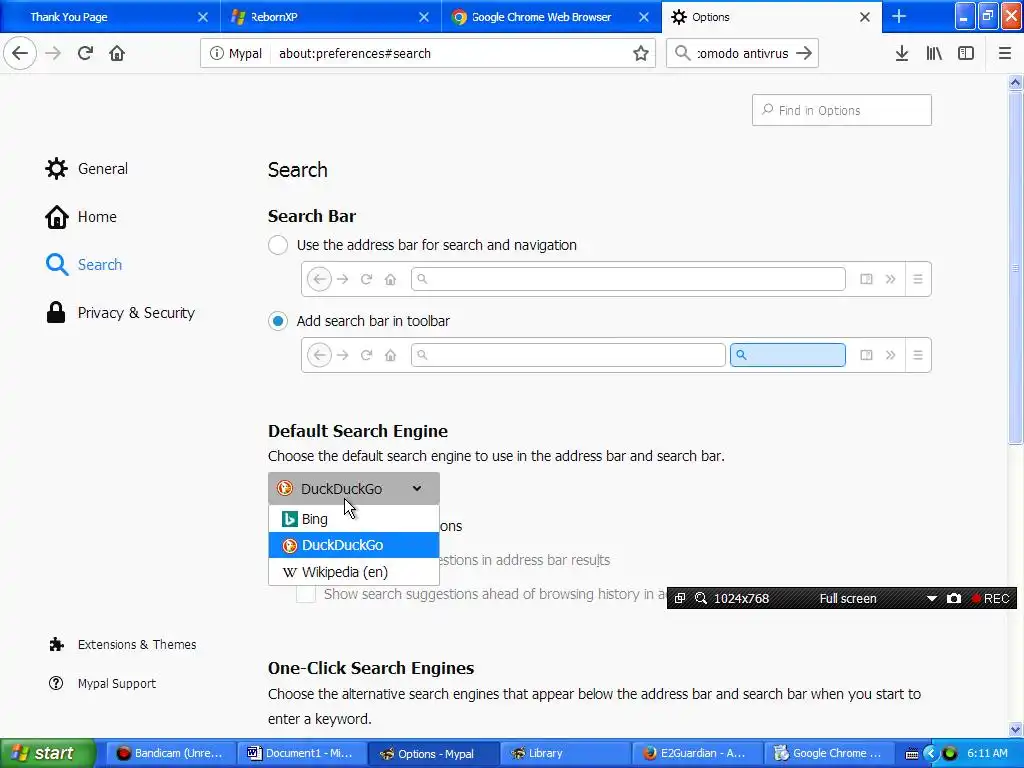1024x768 pixels.
Task: Switch to the RebornXP tab
Action: tap(331, 16)
